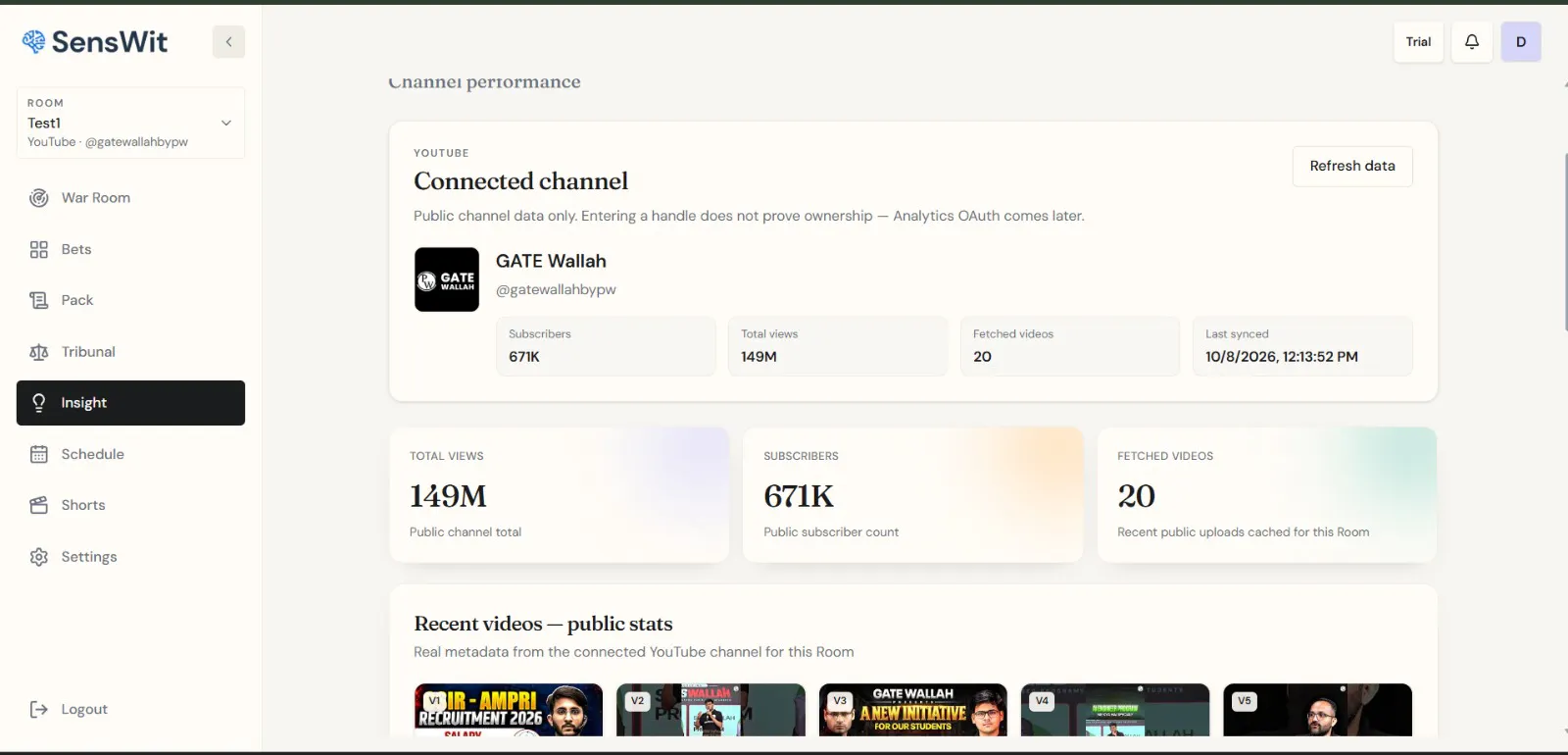Click the Shorts clapperboard icon
The width and height of the screenshot is (1568, 755).
(x=39, y=505)
